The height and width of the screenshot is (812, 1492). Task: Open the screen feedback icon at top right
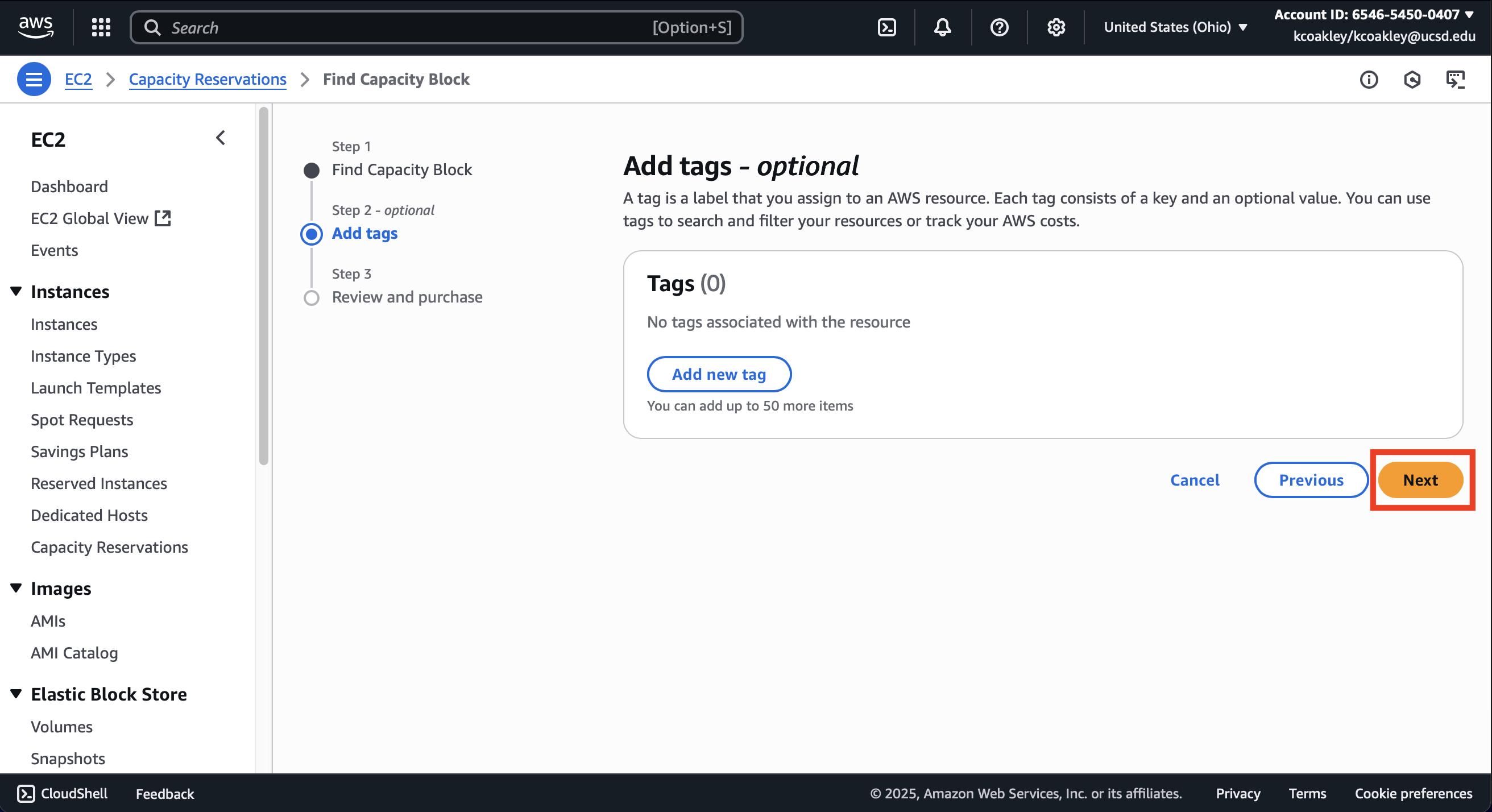pyautogui.click(x=1455, y=80)
